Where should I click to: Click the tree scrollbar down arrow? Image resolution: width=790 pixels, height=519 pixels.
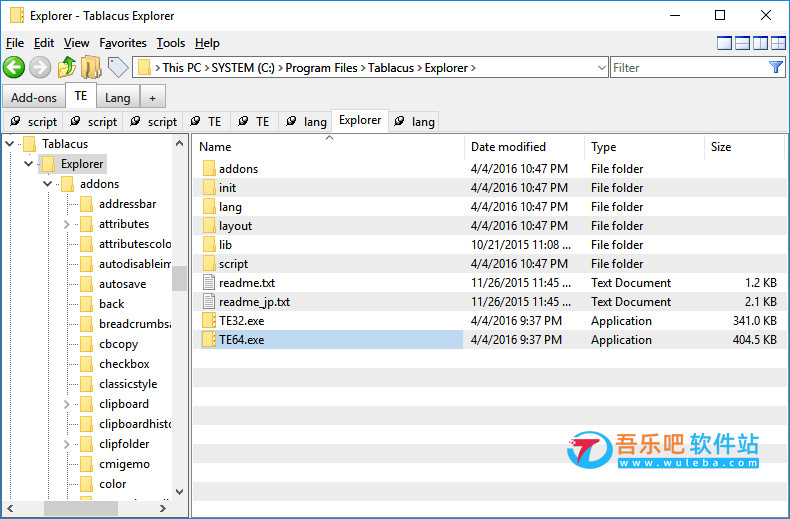click(x=179, y=492)
